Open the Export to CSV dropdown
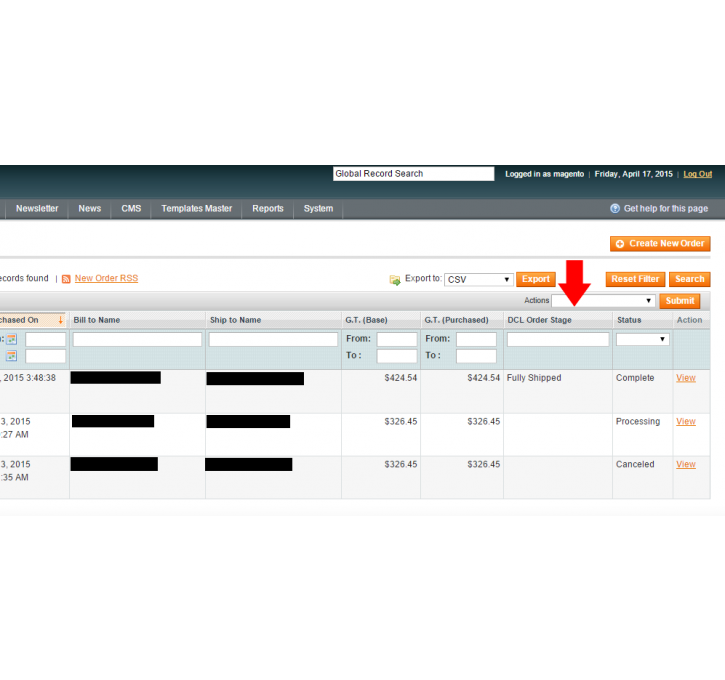 coord(479,279)
